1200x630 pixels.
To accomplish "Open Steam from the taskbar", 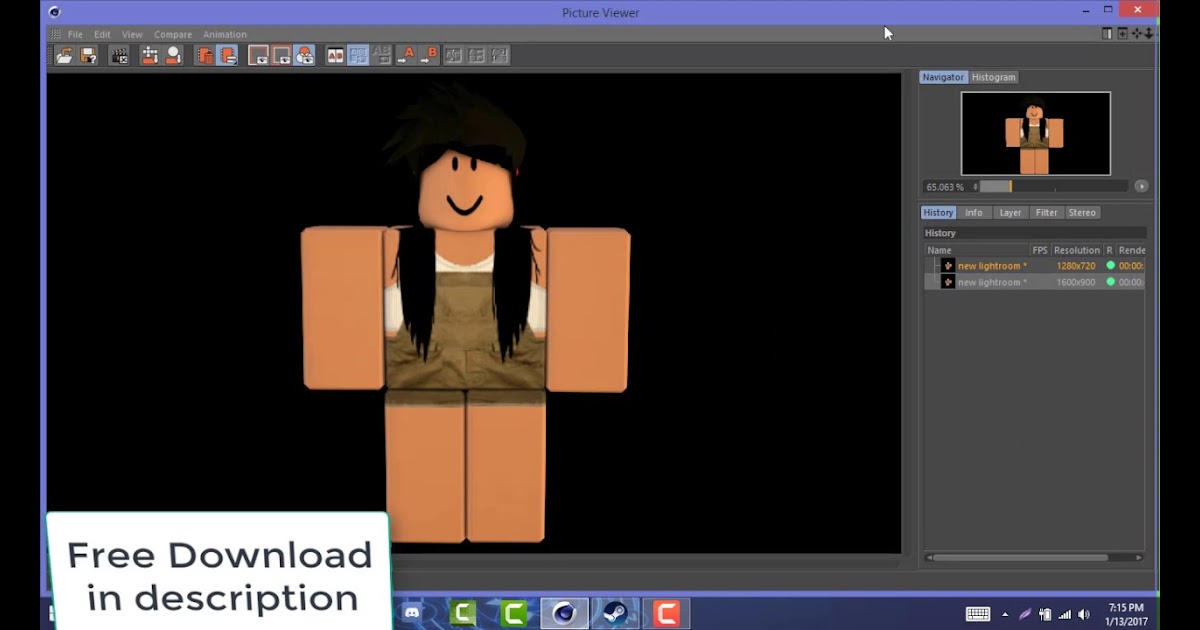I will [x=615, y=613].
